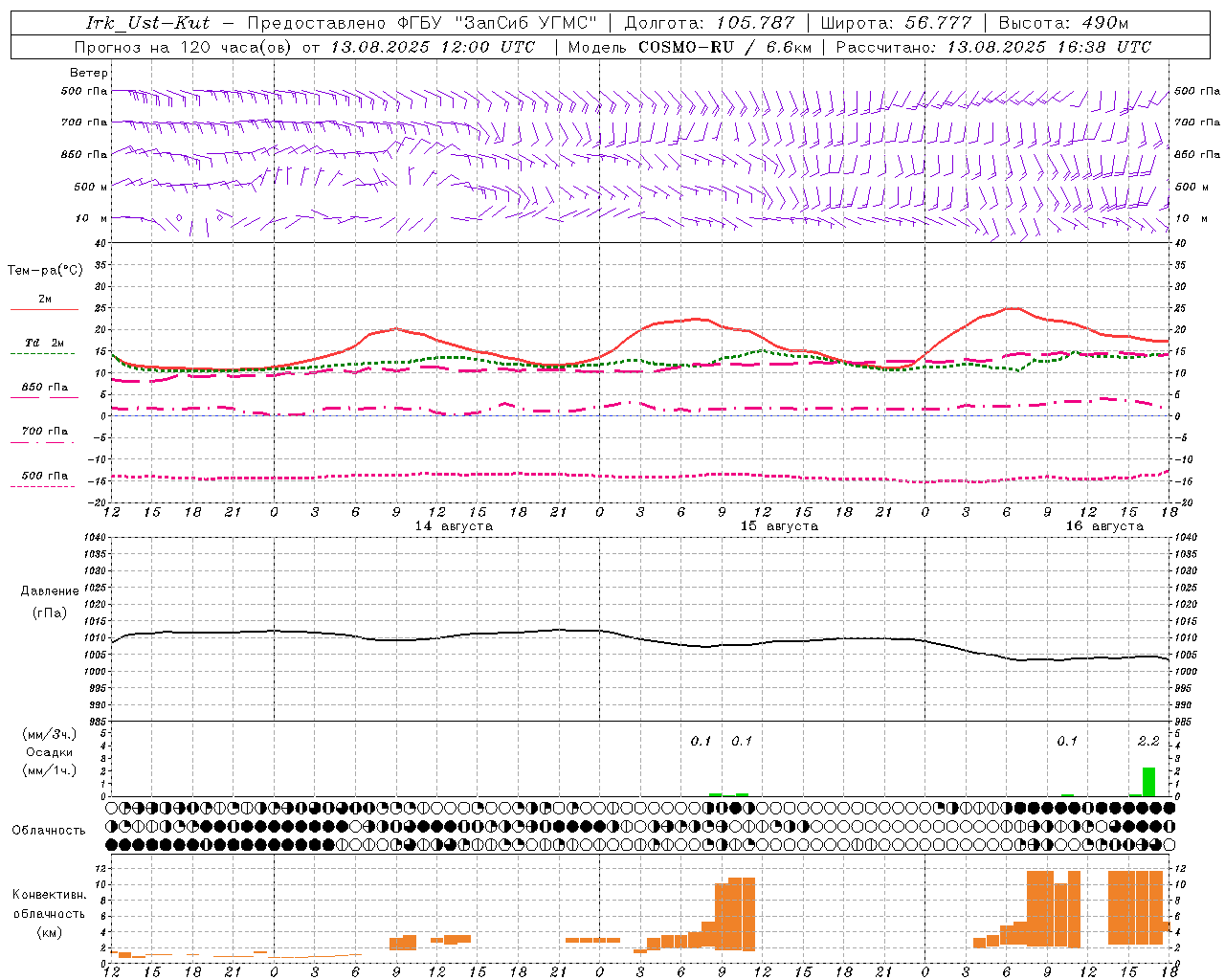
Task: Click the Irk_Ust-Kut station title
Action: [147, 23]
